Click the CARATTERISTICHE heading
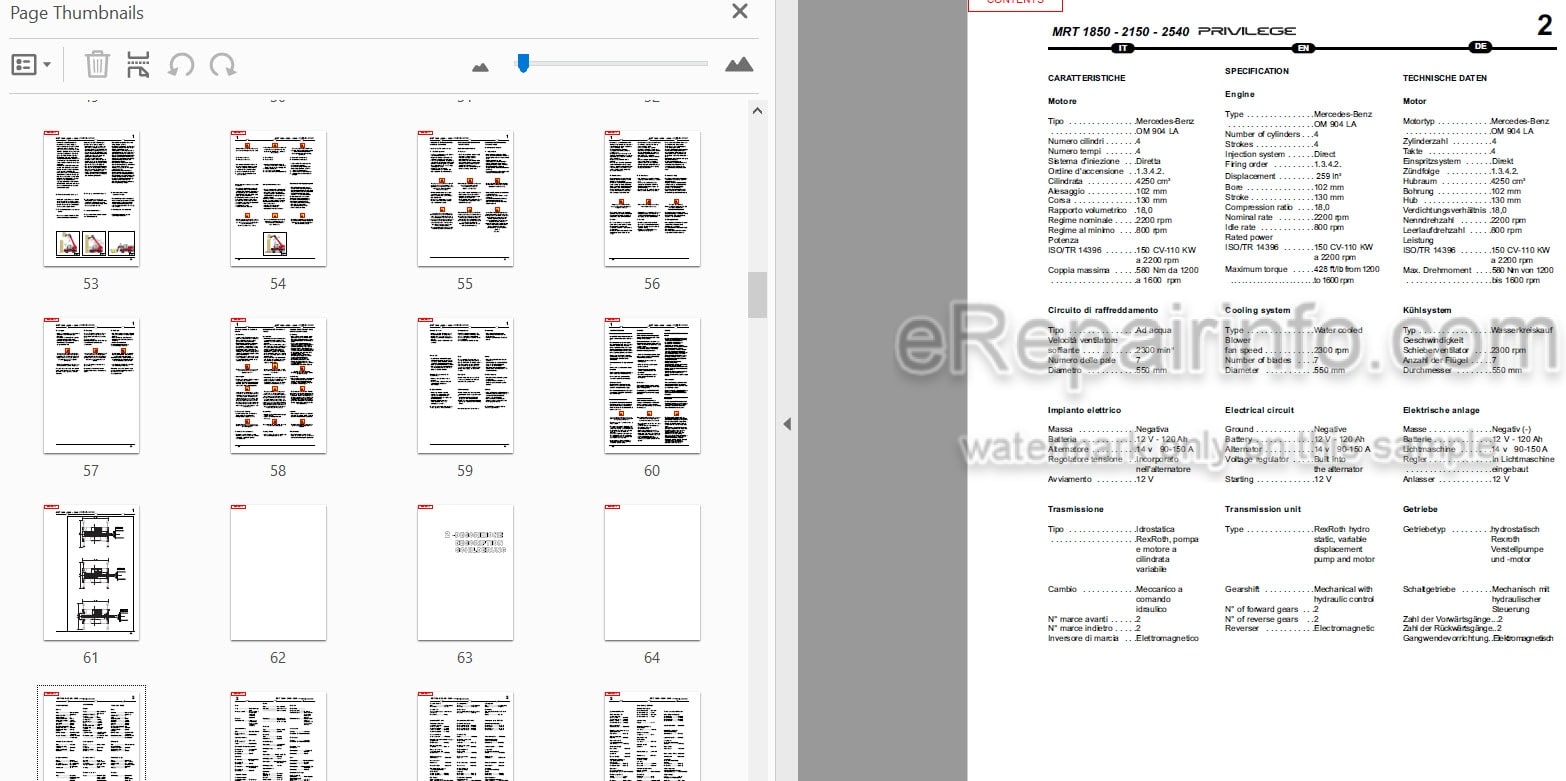The height and width of the screenshot is (781, 1566). 1086,78
